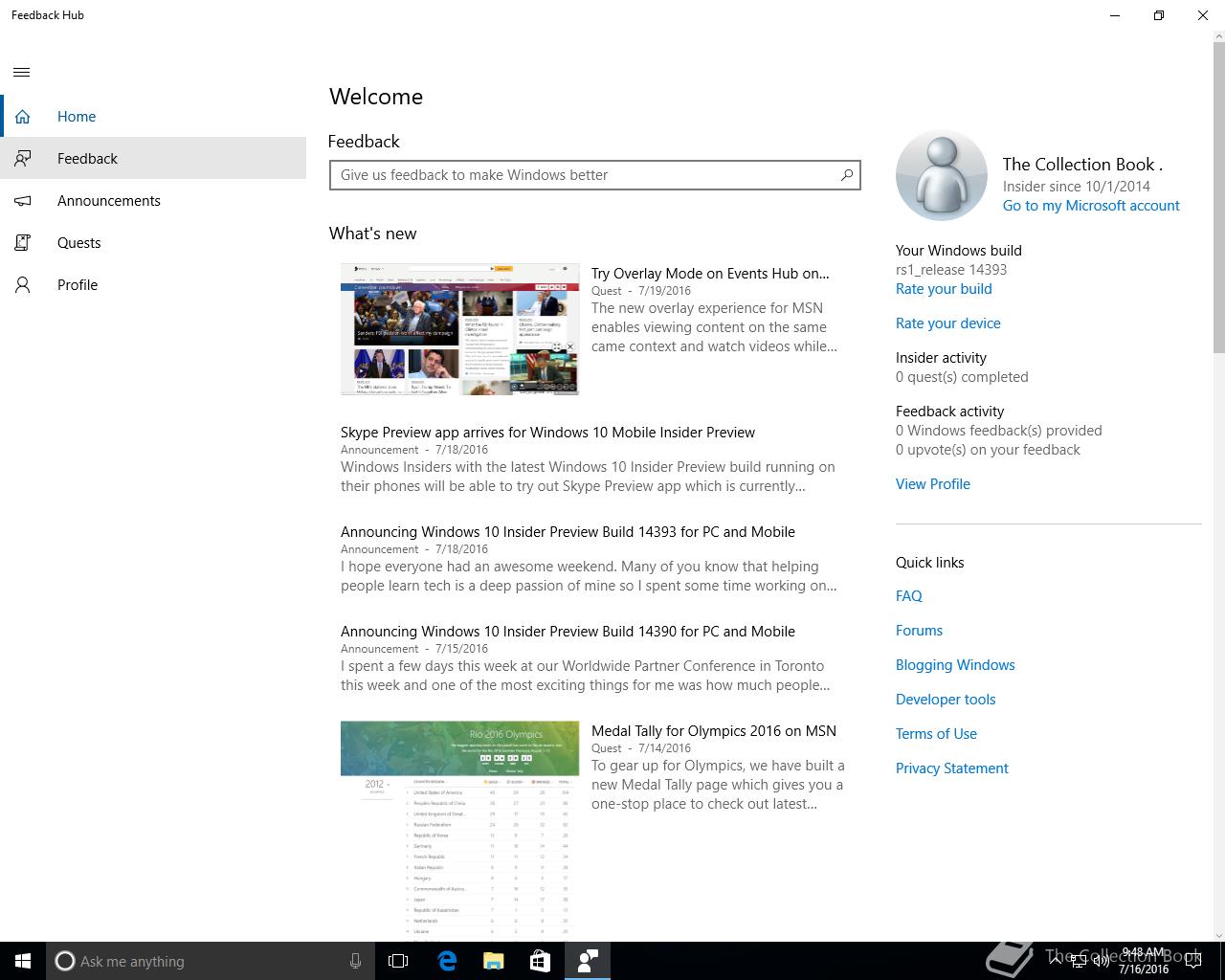
Task: Open Task View from taskbar
Action: coord(398,961)
